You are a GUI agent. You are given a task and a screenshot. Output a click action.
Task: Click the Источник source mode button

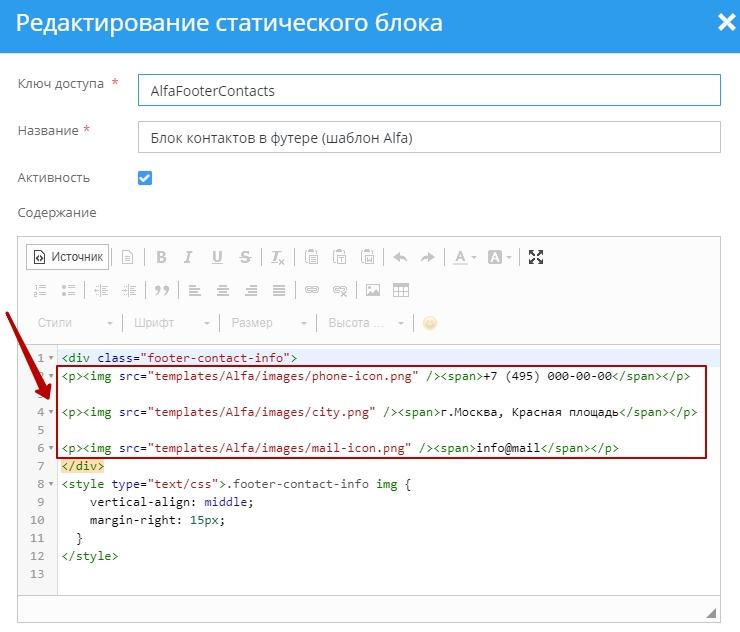coord(68,257)
